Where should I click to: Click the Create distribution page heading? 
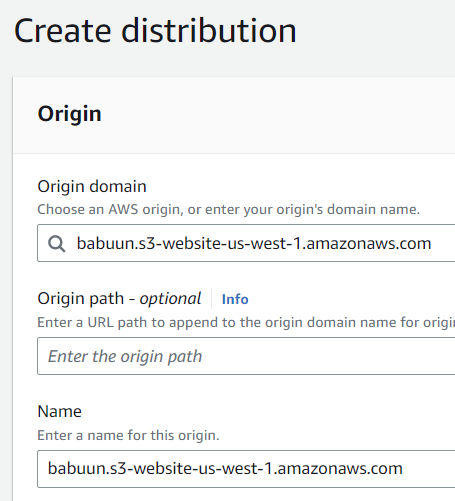pyautogui.click(x=155, y=31)
